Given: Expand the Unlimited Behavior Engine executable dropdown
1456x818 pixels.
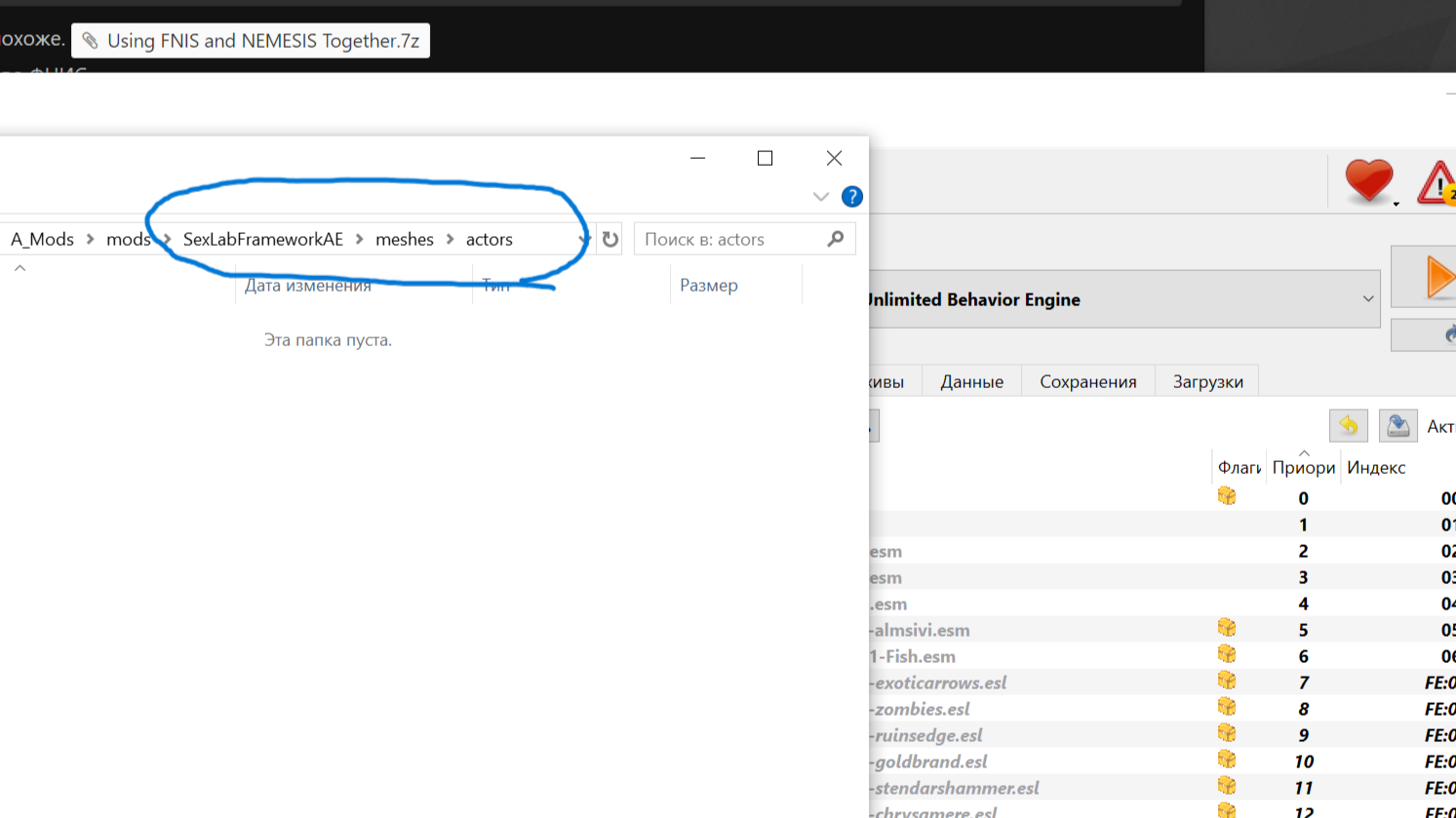Looking at the screenshot, I should pos(1367,299).
